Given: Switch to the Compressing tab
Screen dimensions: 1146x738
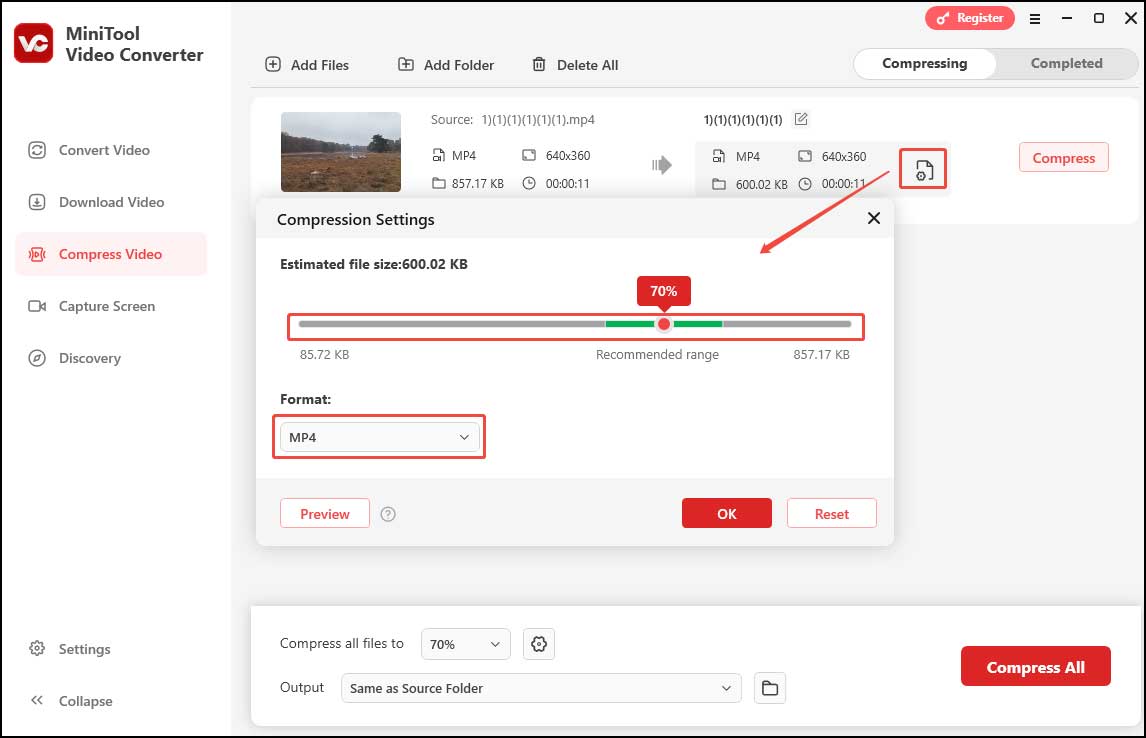Looking at the screenshot, I should pyautogui.click(x=925, y=64).
